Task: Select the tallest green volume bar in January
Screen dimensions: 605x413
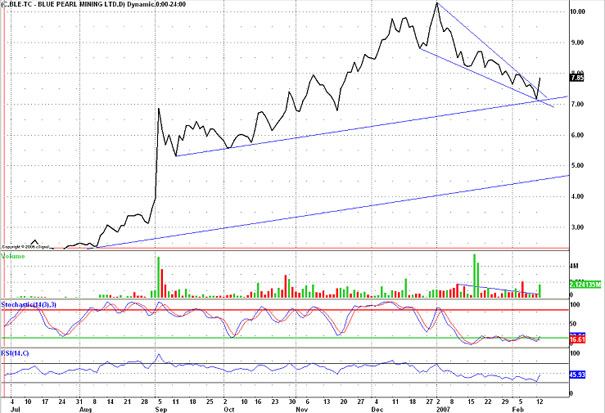Action: click(x=475, y=276)
